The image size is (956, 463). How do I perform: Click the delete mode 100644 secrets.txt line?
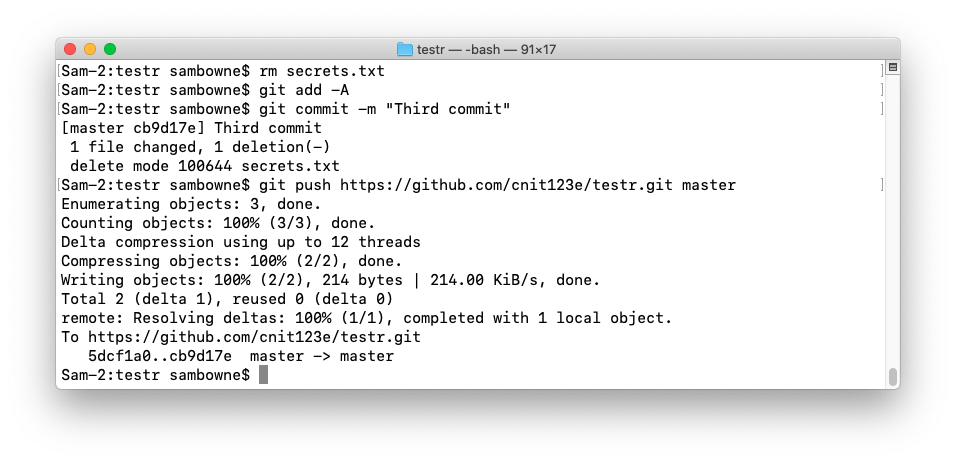[205, 166]
